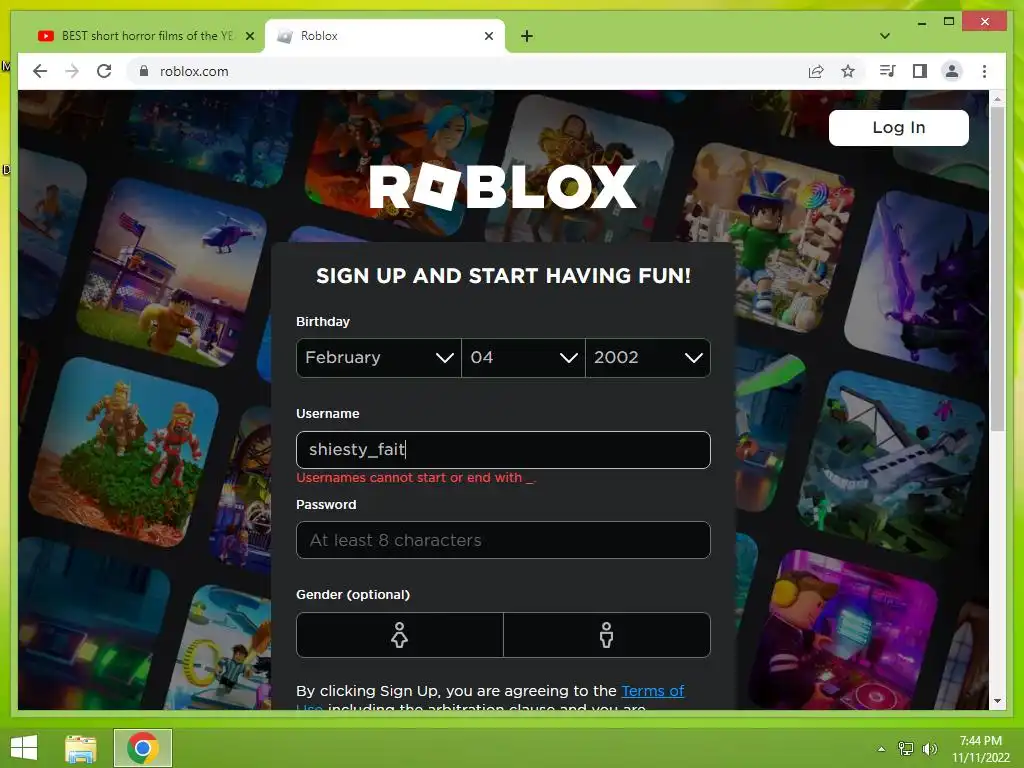Click the page scrollbar thumb

997,268
